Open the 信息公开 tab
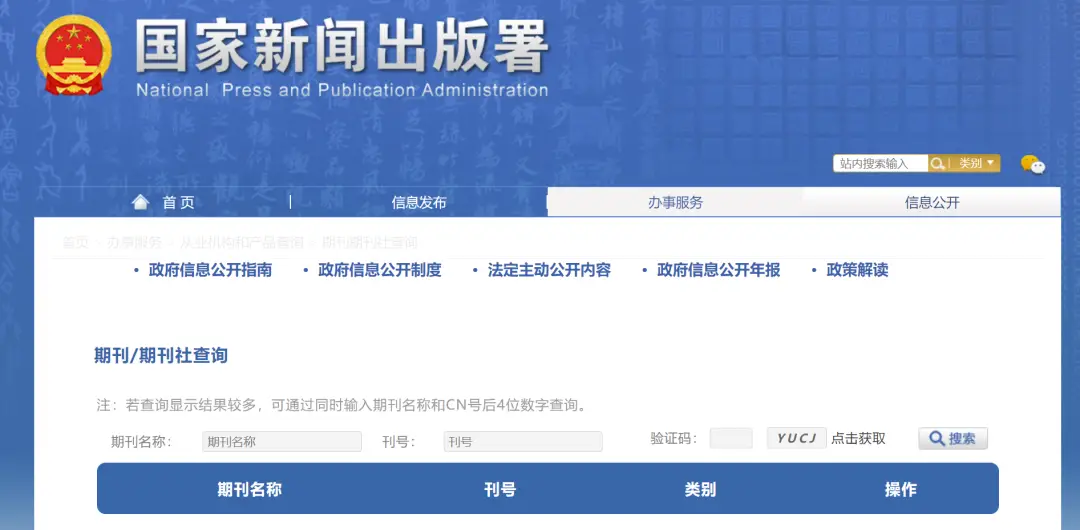Image resolution: width=1080 pixels, height=530 pixels. (932, 203)
